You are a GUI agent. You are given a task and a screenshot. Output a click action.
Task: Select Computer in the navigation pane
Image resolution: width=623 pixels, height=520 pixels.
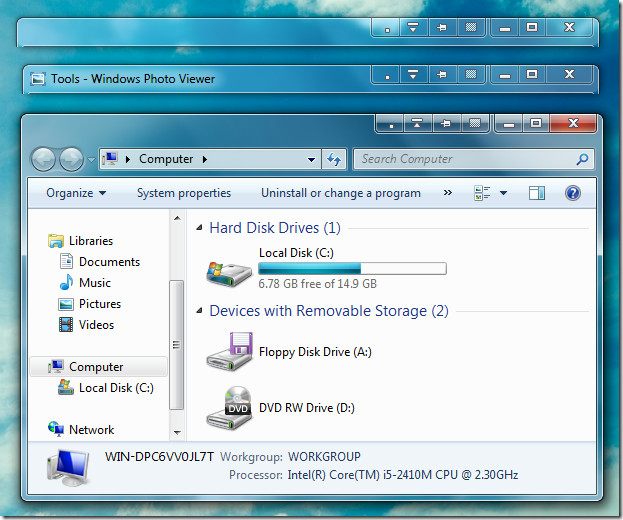coord(99,367)
